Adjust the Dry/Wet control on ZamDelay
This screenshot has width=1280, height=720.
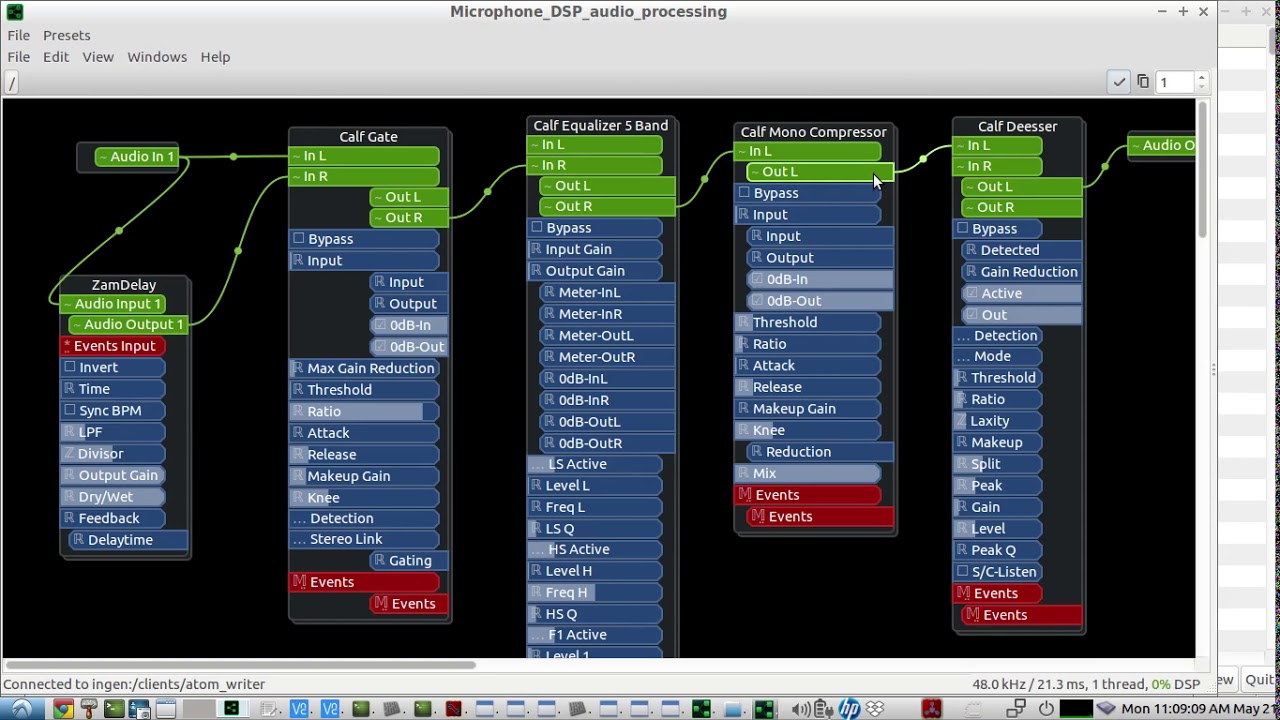point(113,497)
